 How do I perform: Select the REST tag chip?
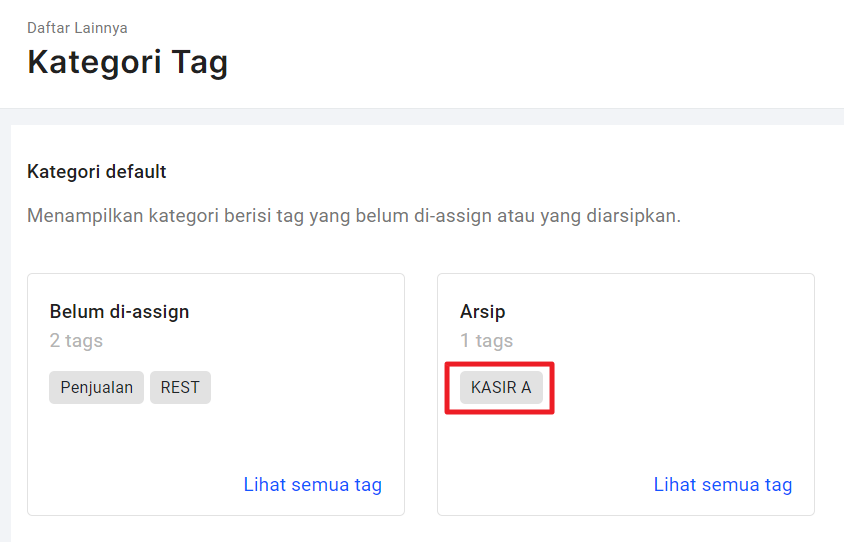coord(180,388)
